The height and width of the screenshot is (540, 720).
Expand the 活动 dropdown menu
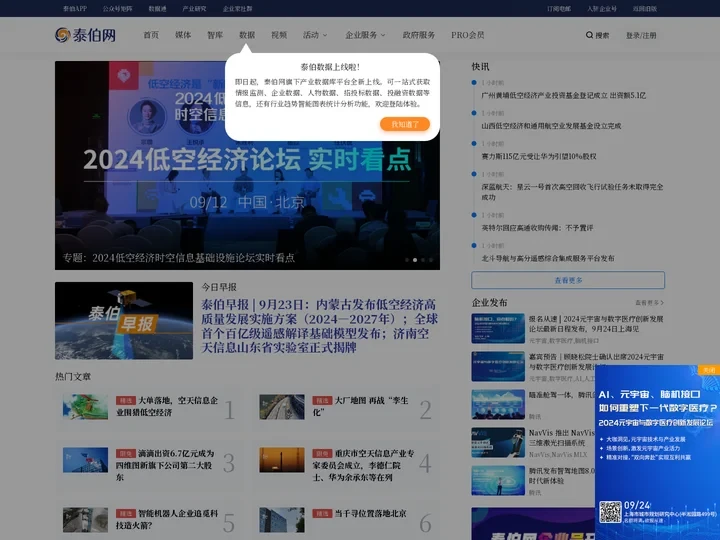coord(315,35)
